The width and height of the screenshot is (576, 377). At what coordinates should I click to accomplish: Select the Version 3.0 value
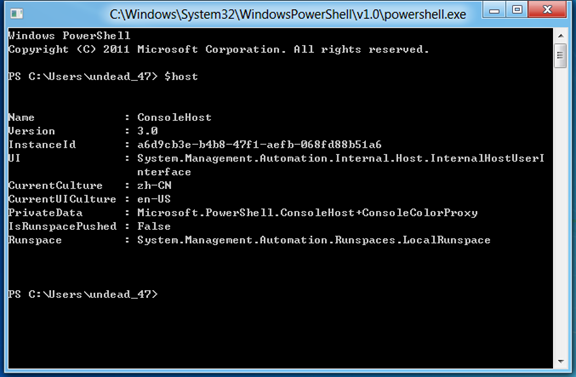147,131
